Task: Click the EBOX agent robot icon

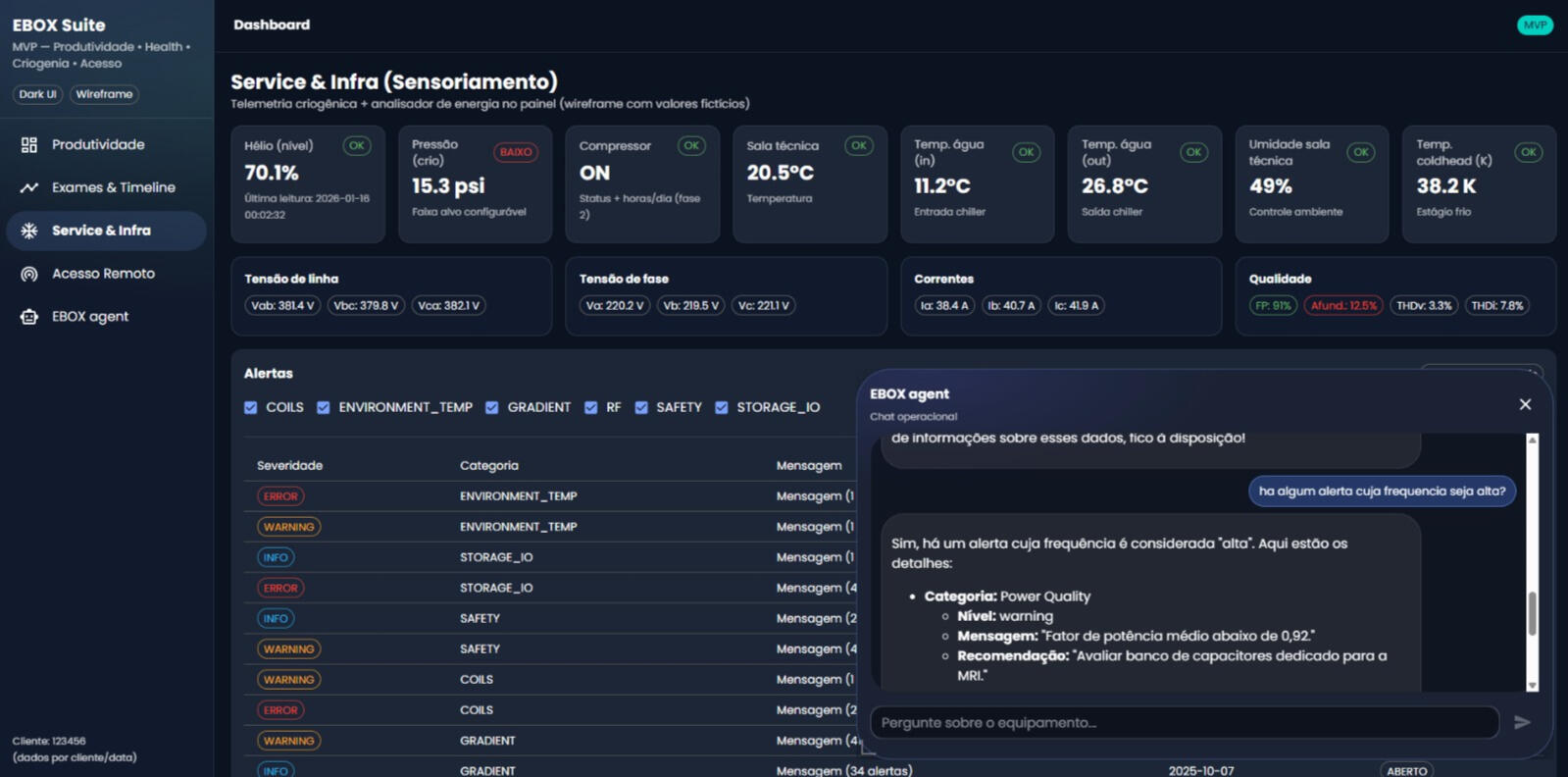Action: click(x=29, y=317)
